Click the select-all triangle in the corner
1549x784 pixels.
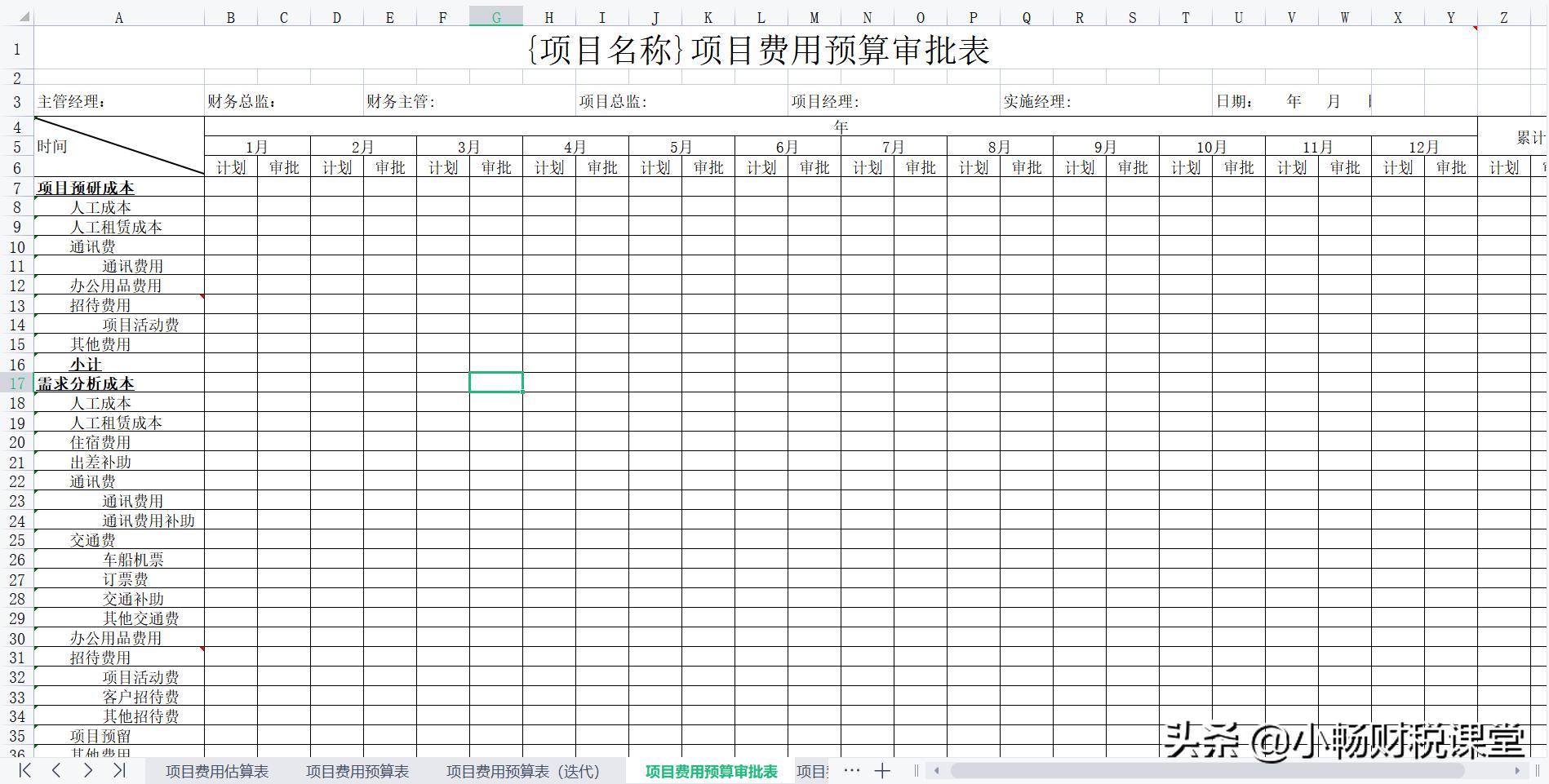pyautogui.click(x=24, y=16)
